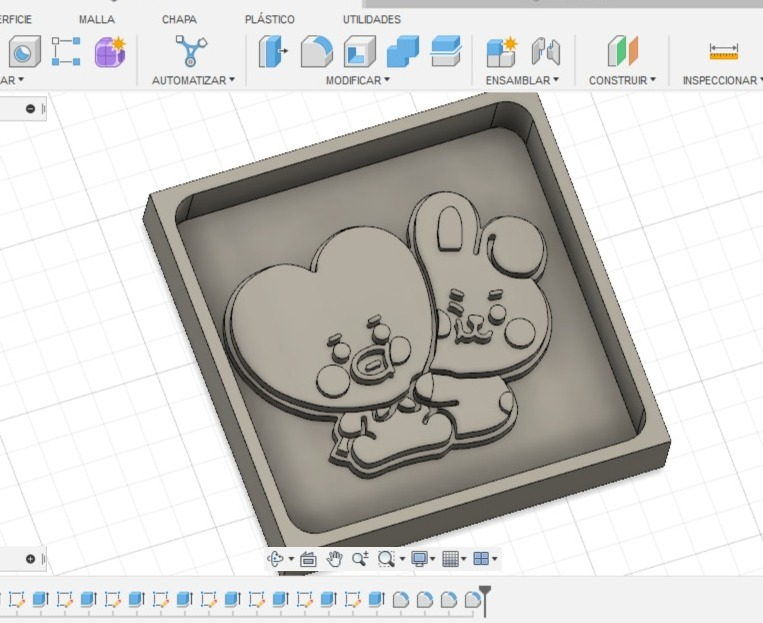Viewport: 763px width, 623px height.
Task: Select the Hole tool icon
Action: (24, 52)
